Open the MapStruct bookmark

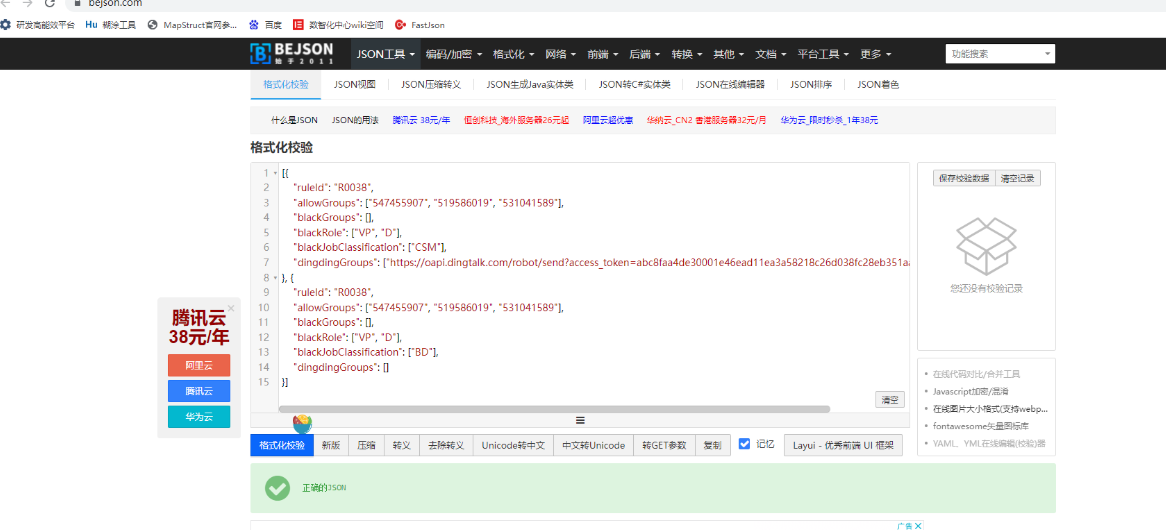193,25
